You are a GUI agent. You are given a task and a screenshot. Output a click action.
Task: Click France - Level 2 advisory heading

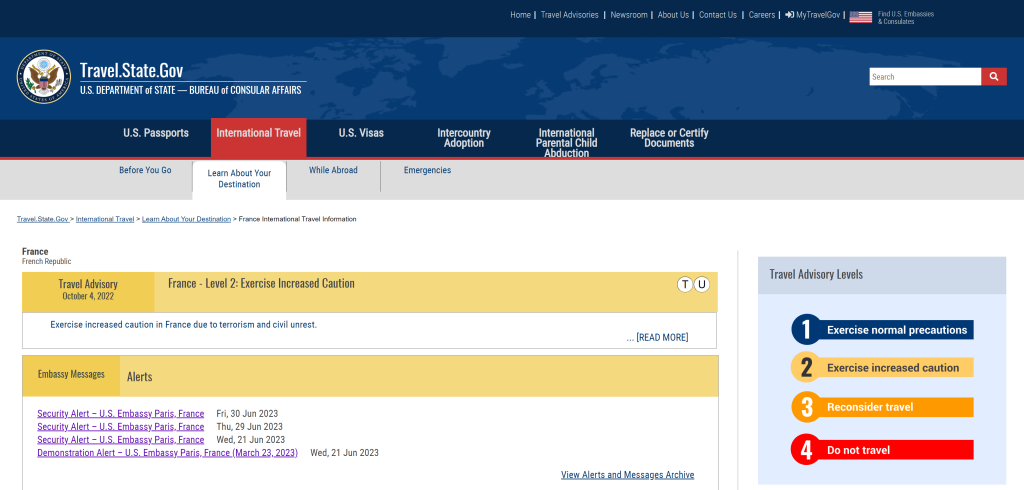261,284
